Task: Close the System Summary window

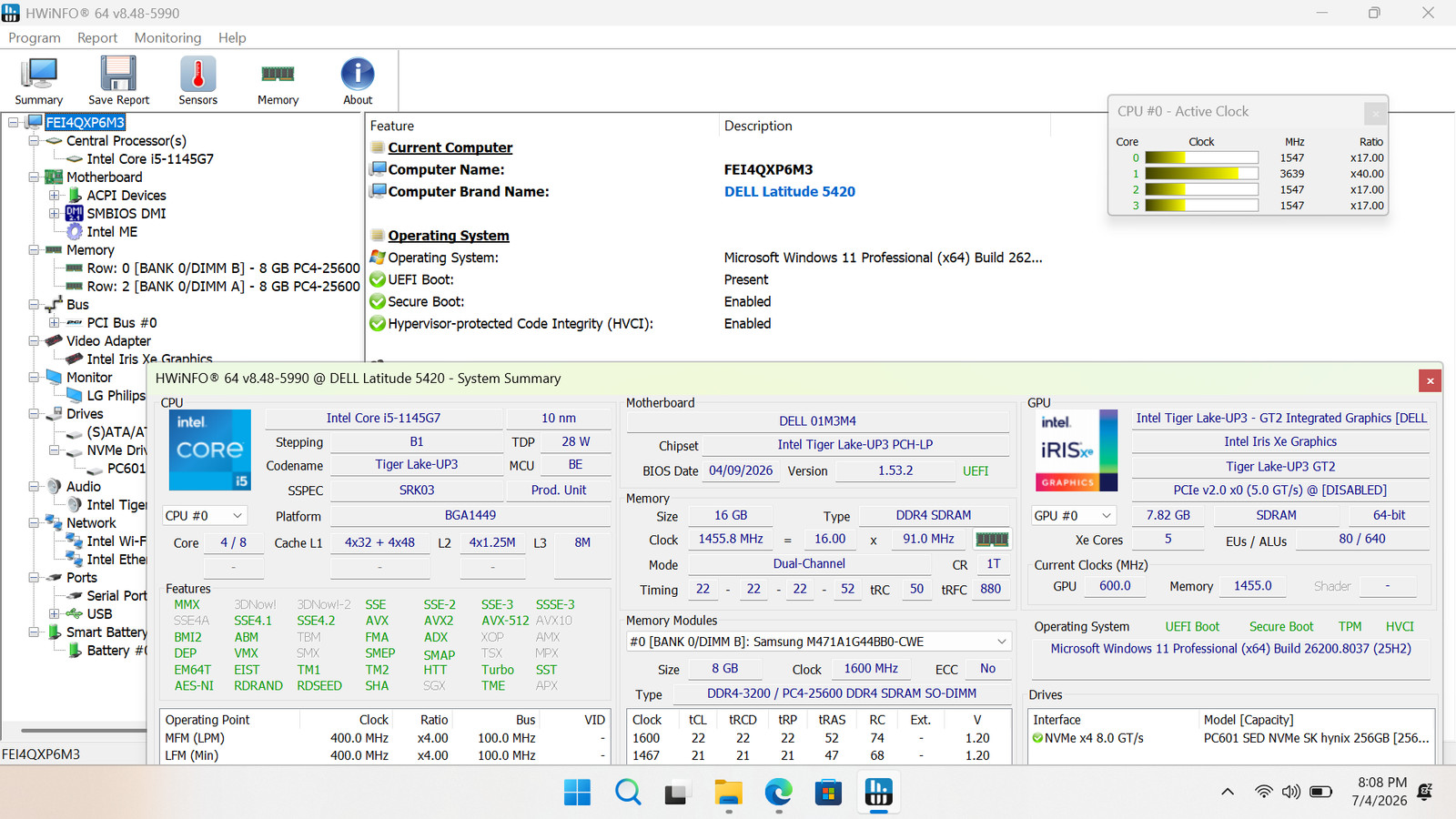Action: [1430, 380]
